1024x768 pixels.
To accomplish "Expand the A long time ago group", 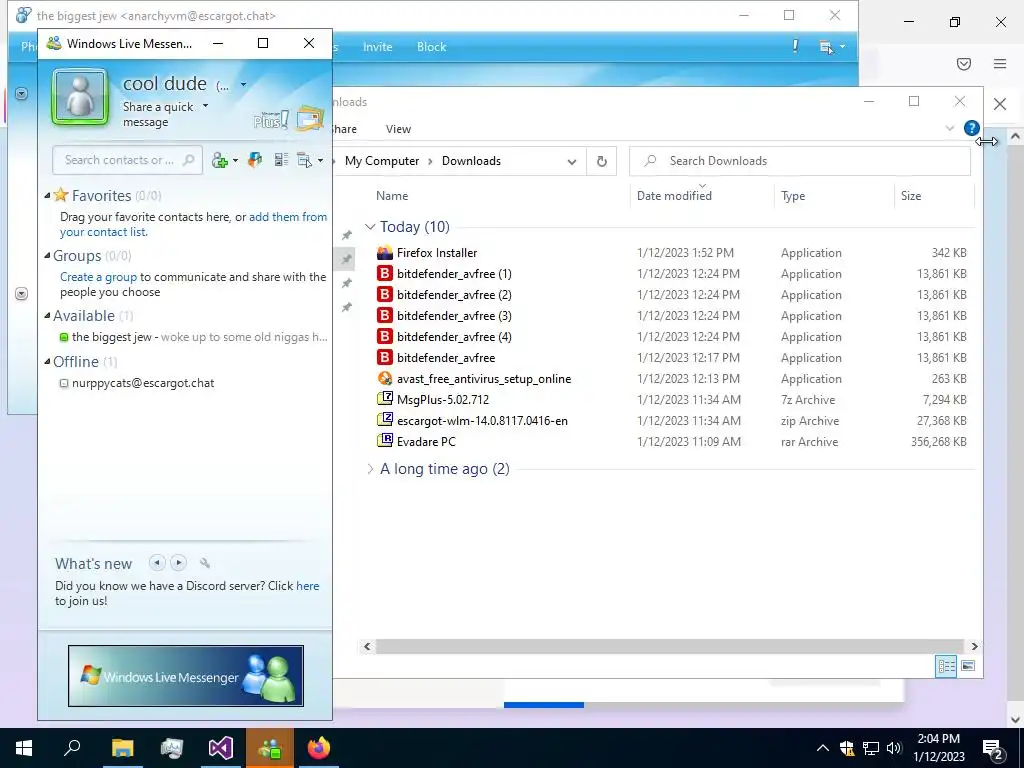I will pyautogui.click(x=370, y=469).
